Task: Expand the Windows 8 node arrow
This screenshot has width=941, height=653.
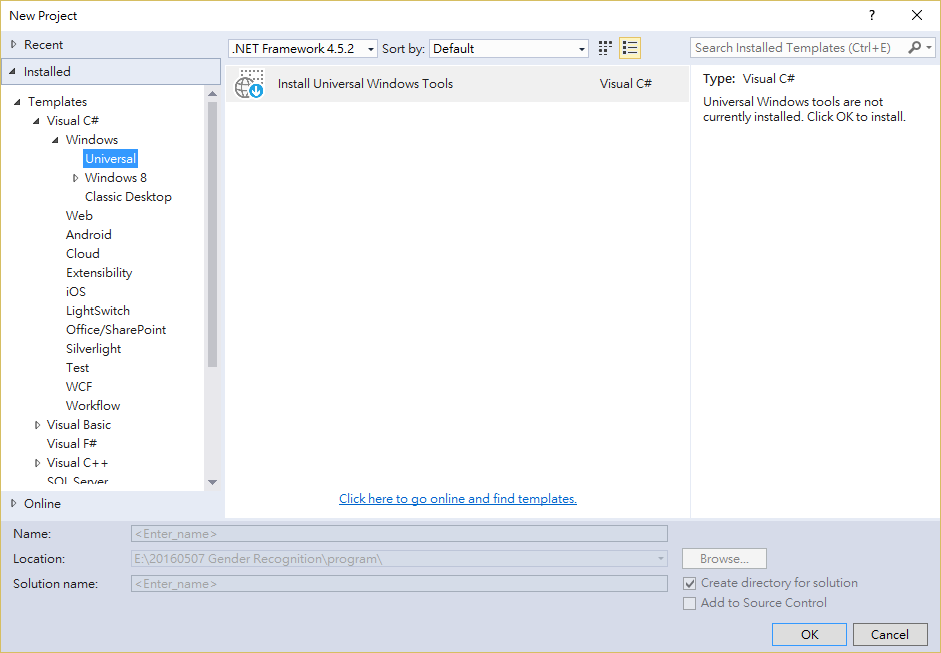Action: click(76, 178)
